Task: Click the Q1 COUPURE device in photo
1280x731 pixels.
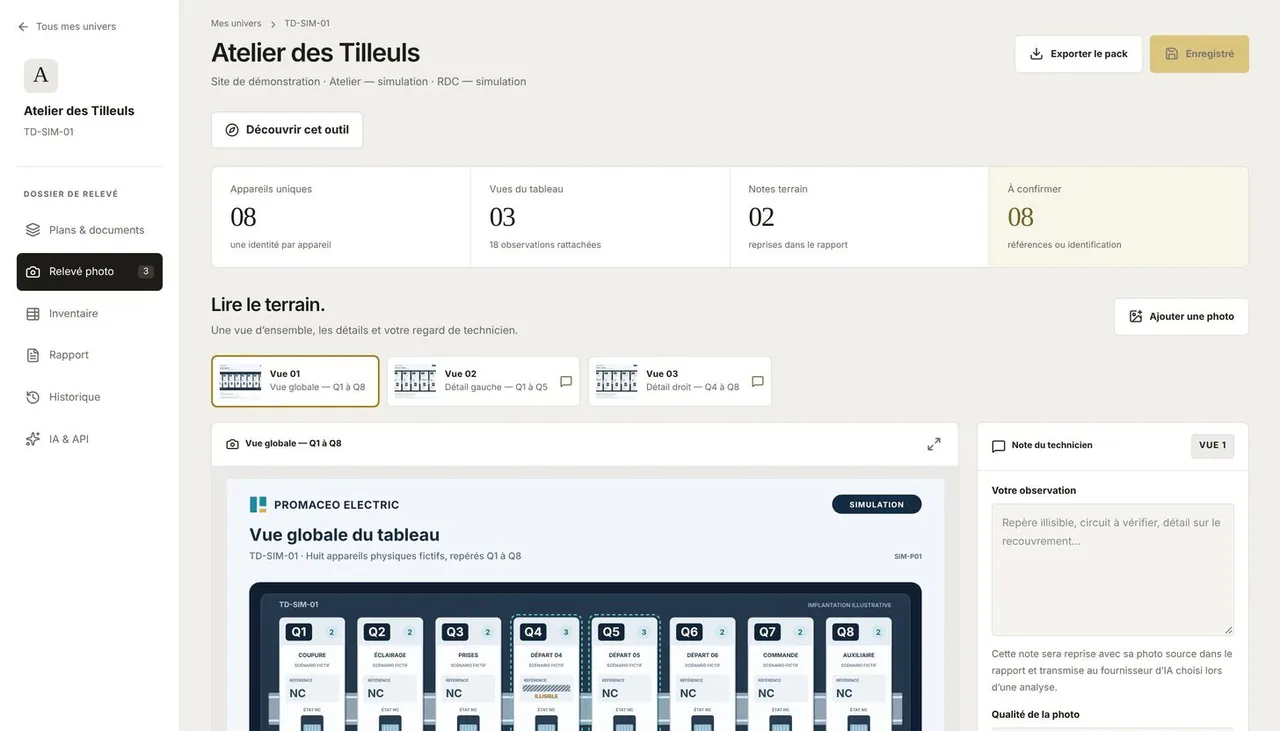Action: 312,675
